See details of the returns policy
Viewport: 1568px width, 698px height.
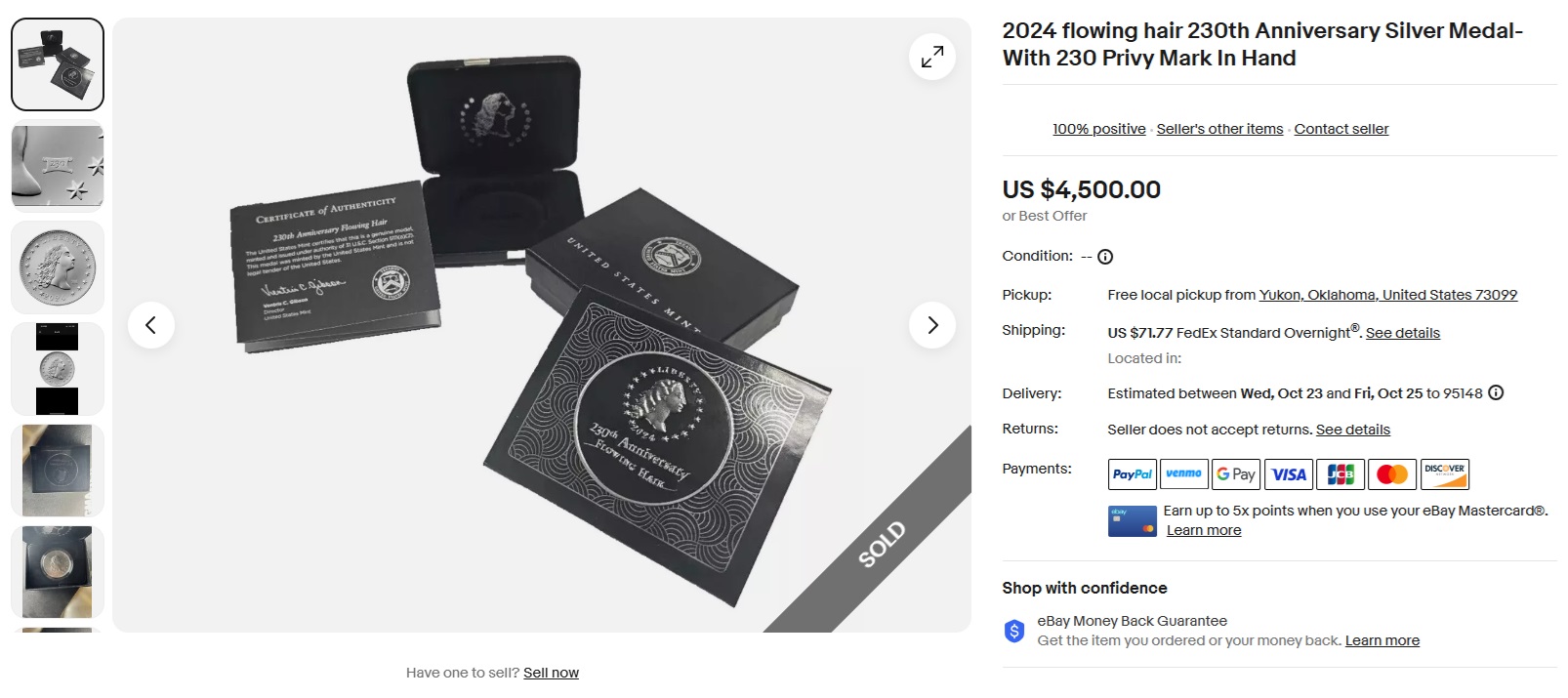pyautogui.click(x=1352, y=430)
